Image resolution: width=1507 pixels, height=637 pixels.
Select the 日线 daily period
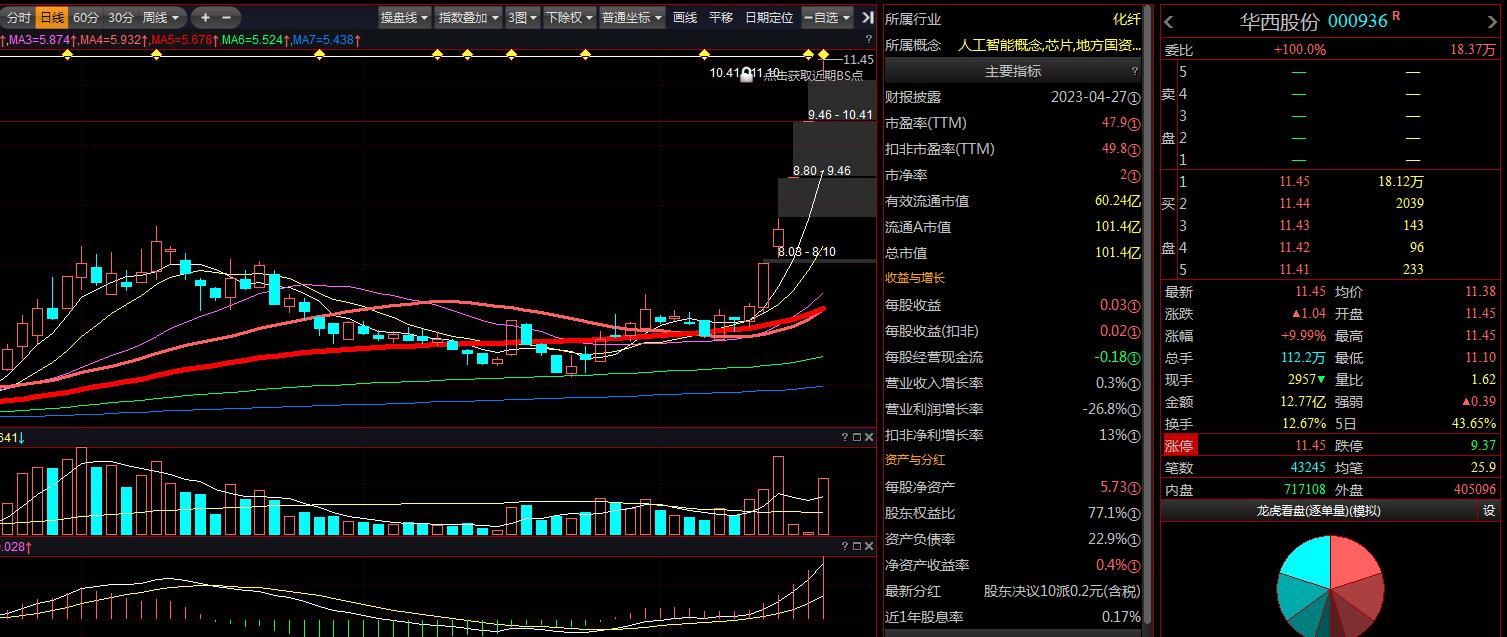pyautogui.click(x=52, y=18)
